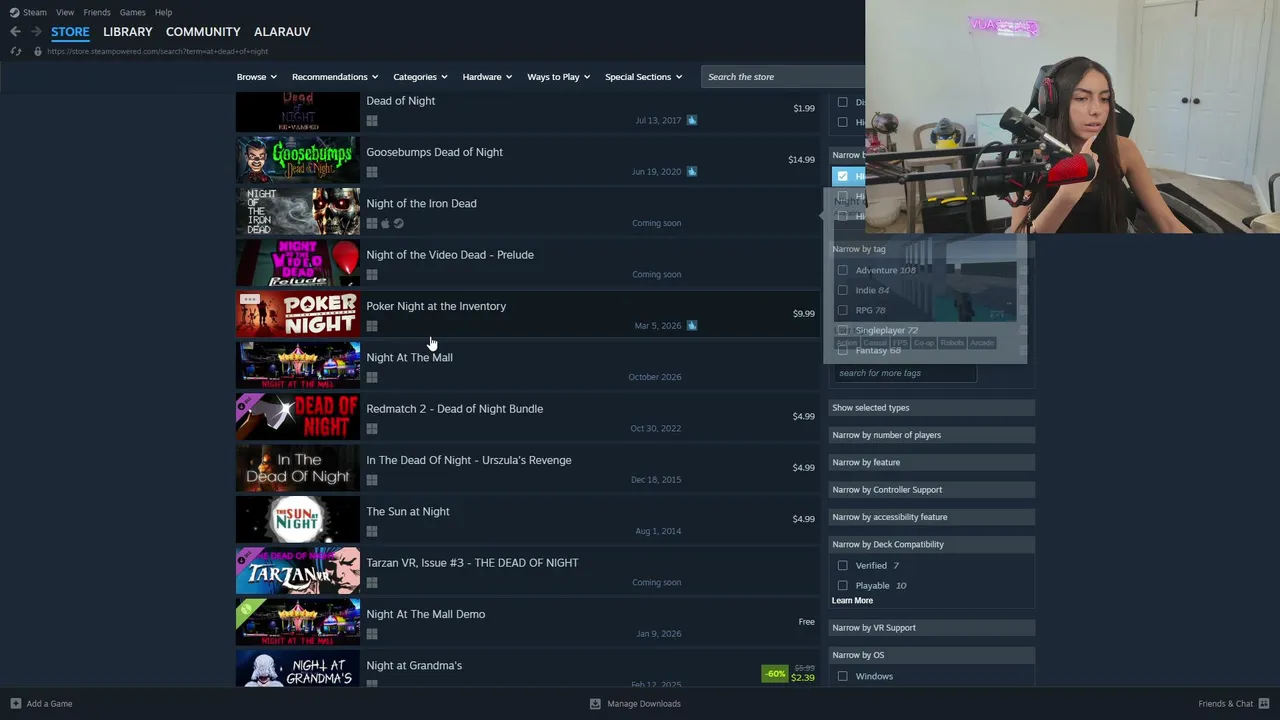
Task: Open the Special Sections dropdown
Action: [x=644, y=77]
